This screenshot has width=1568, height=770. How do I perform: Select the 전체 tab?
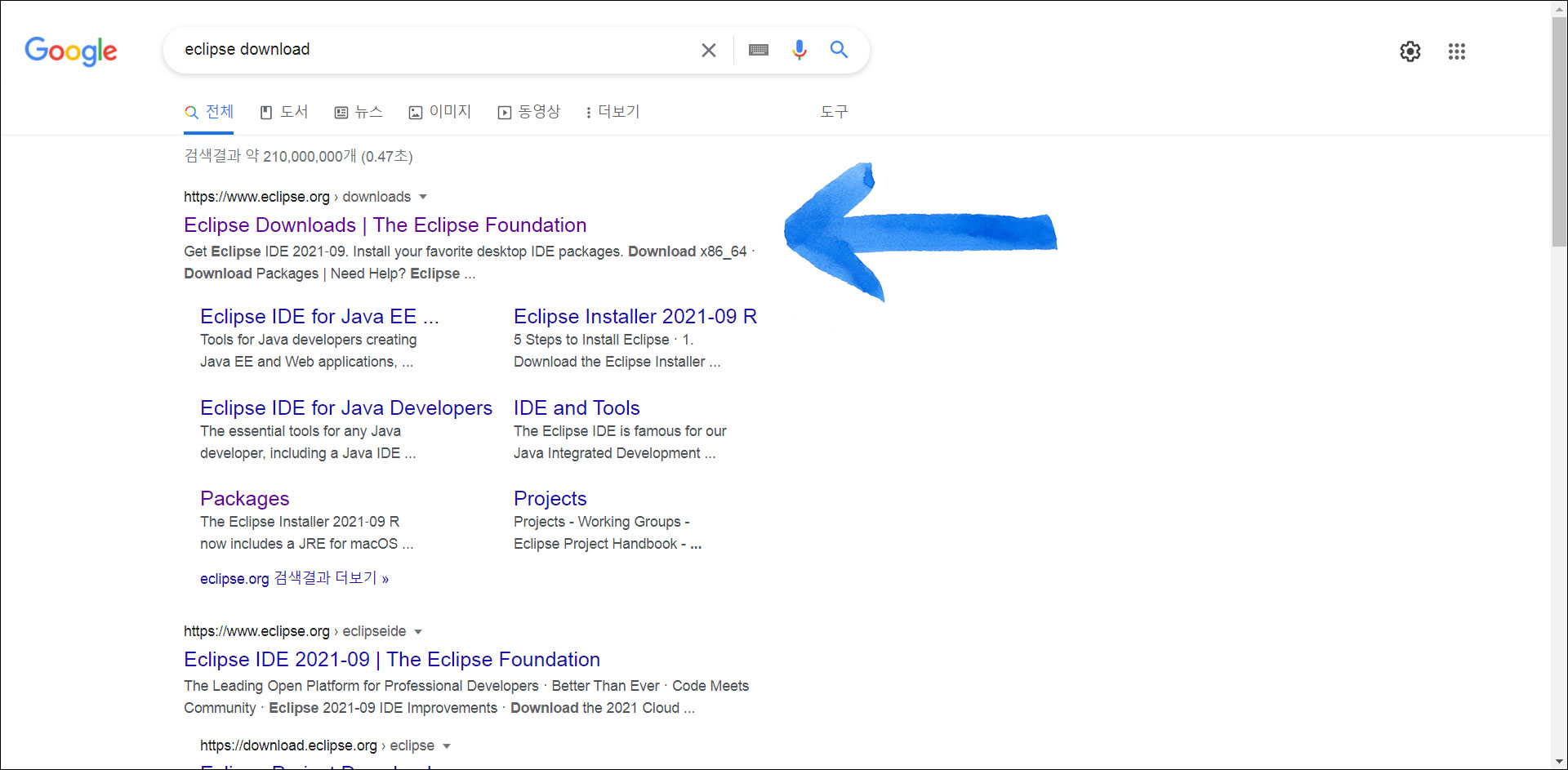pyautogui.click(x=209, y=112)
